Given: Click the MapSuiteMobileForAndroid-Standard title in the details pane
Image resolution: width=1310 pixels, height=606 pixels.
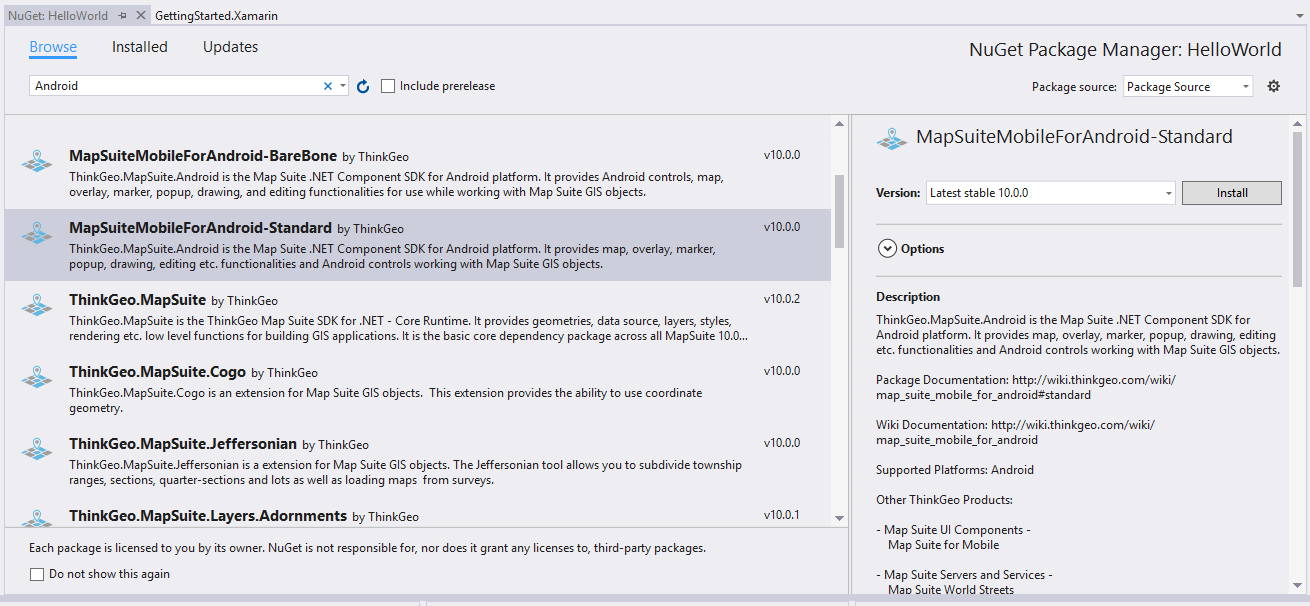Looking at the screenshot, I should pos(1074,137).
